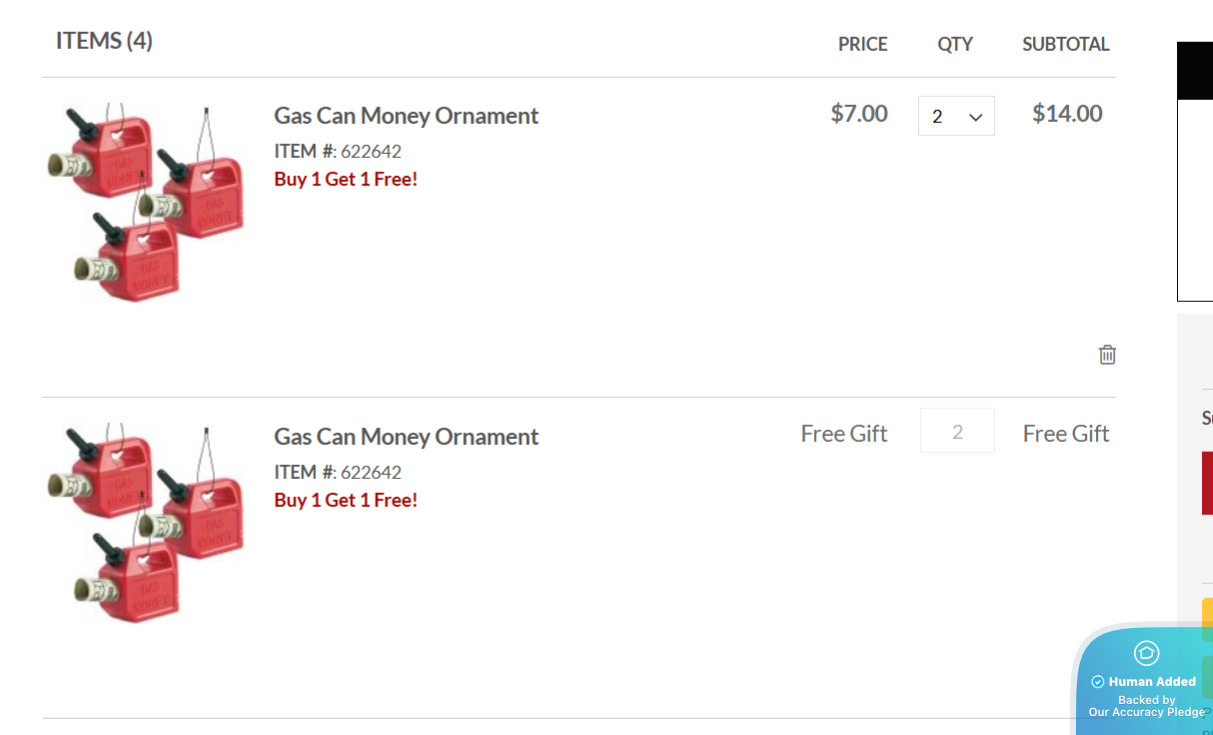Delete the first Gas Can Money Ornament item
The image size is (1213, 735).
click(x=1107, y=354)
